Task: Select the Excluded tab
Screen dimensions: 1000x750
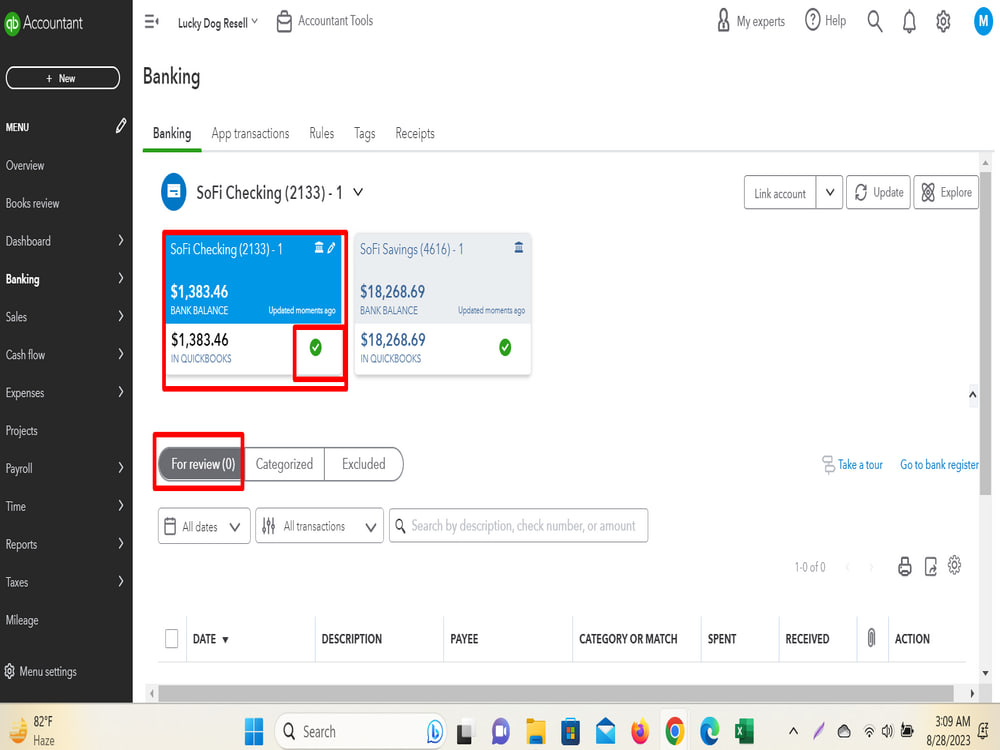Action: (364, 464)
